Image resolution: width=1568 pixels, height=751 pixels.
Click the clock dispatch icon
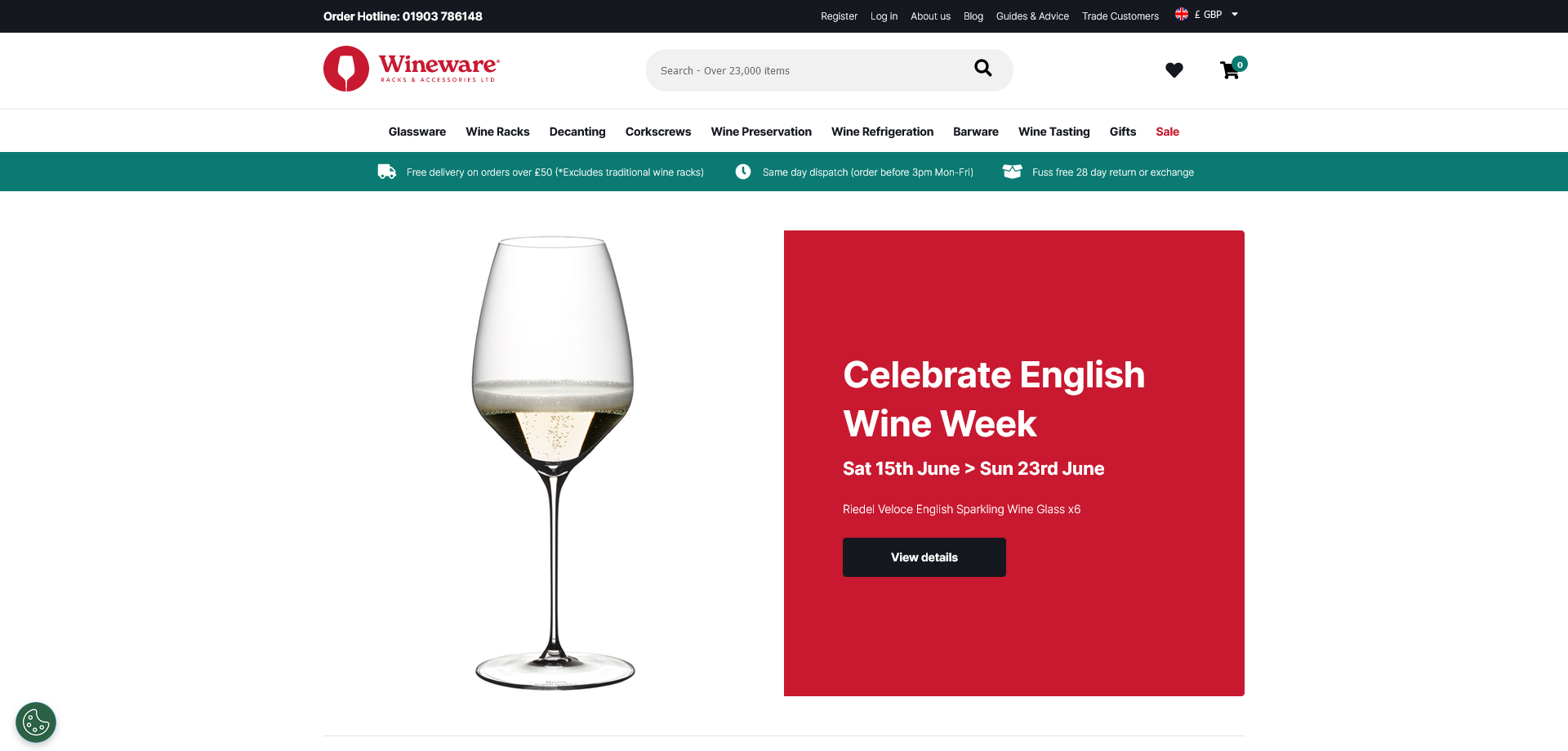pyautogui.click(x=743, y=172)
